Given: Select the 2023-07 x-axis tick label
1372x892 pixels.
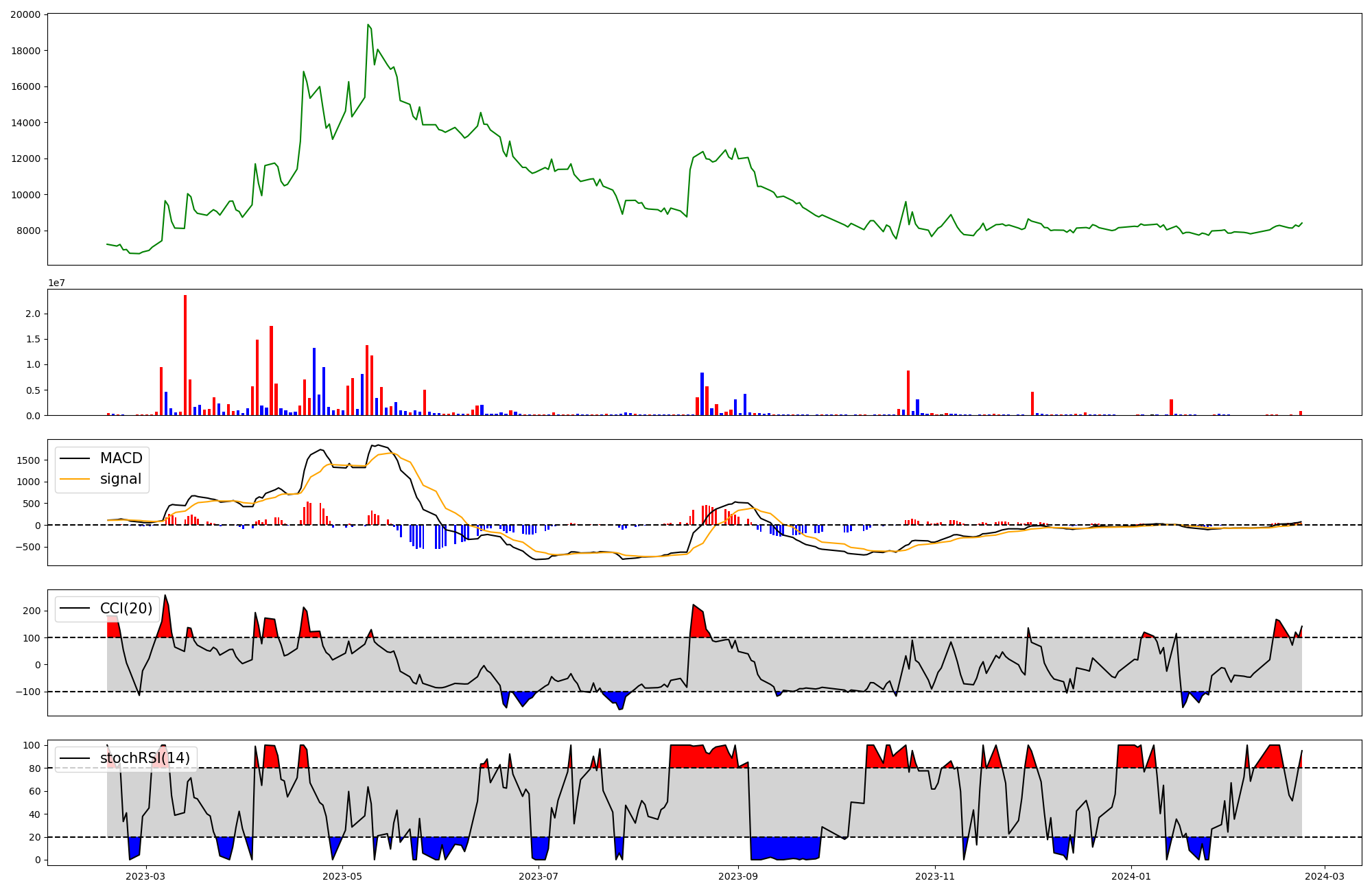Looking at the screenshot, I should point(539,876).
